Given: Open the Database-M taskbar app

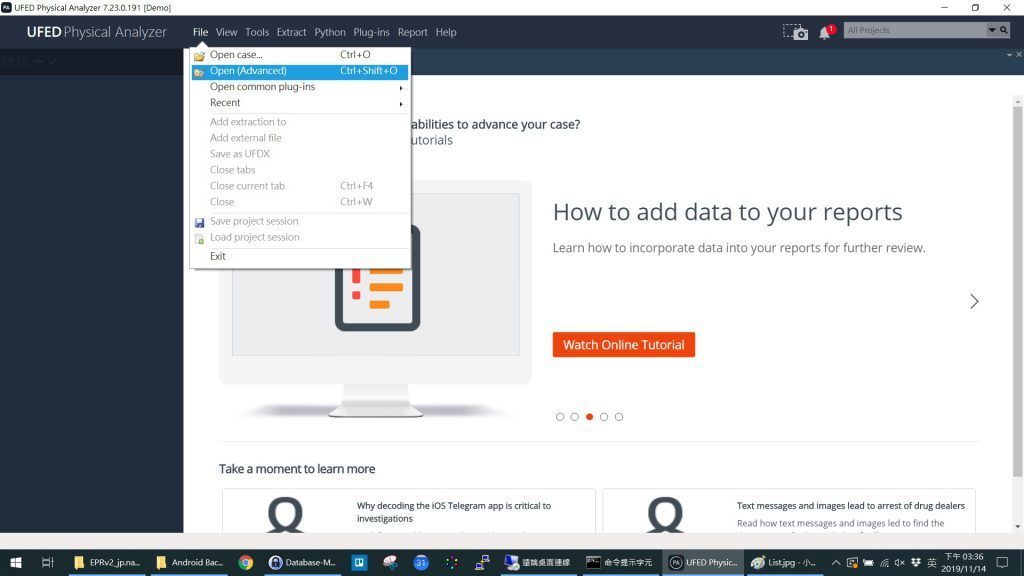Looking at the screenshot, I should click(302, 562).
